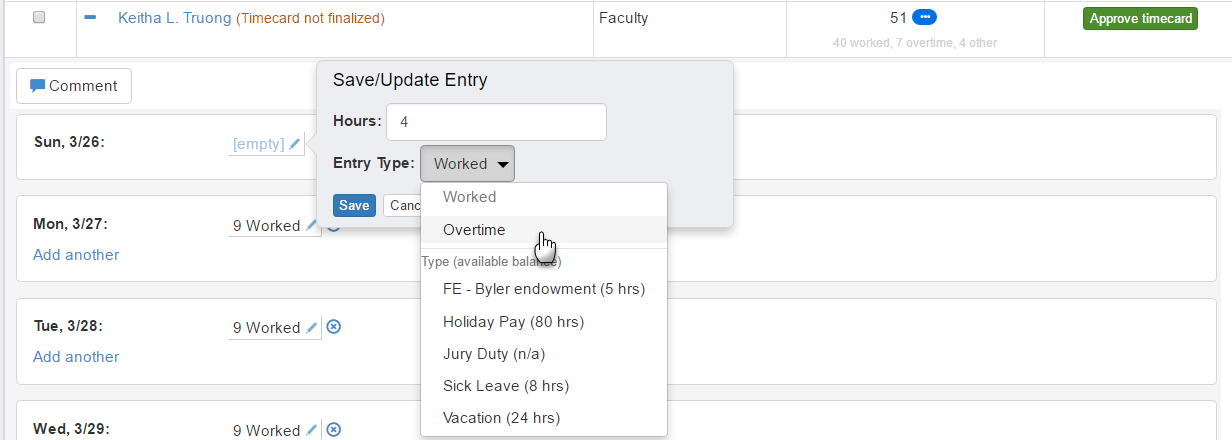This screenshot has height=440, width=1232.
Task: Click Add another link under Mon 3/27
Action: (x=76, y=255)
